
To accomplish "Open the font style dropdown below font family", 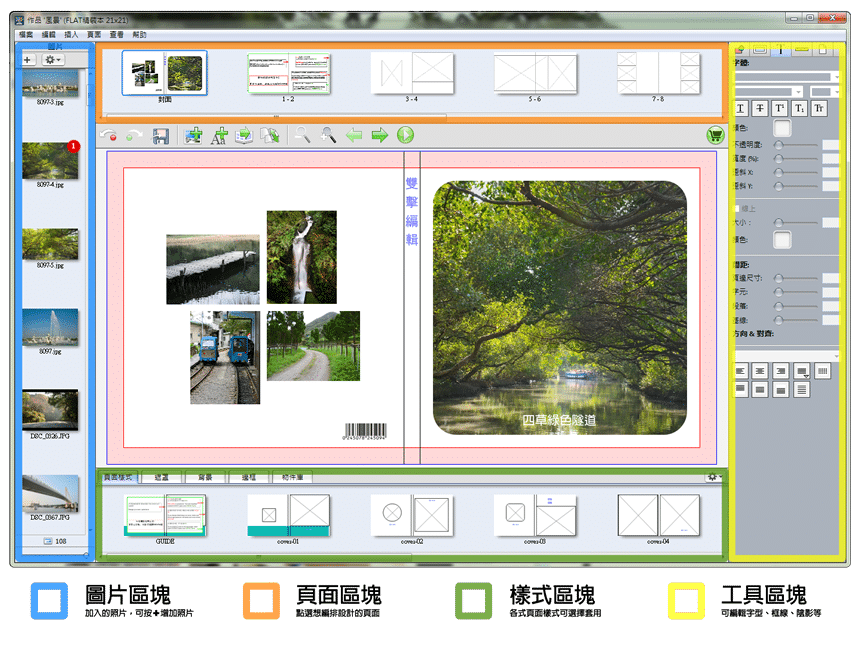I will click(768, 92).
